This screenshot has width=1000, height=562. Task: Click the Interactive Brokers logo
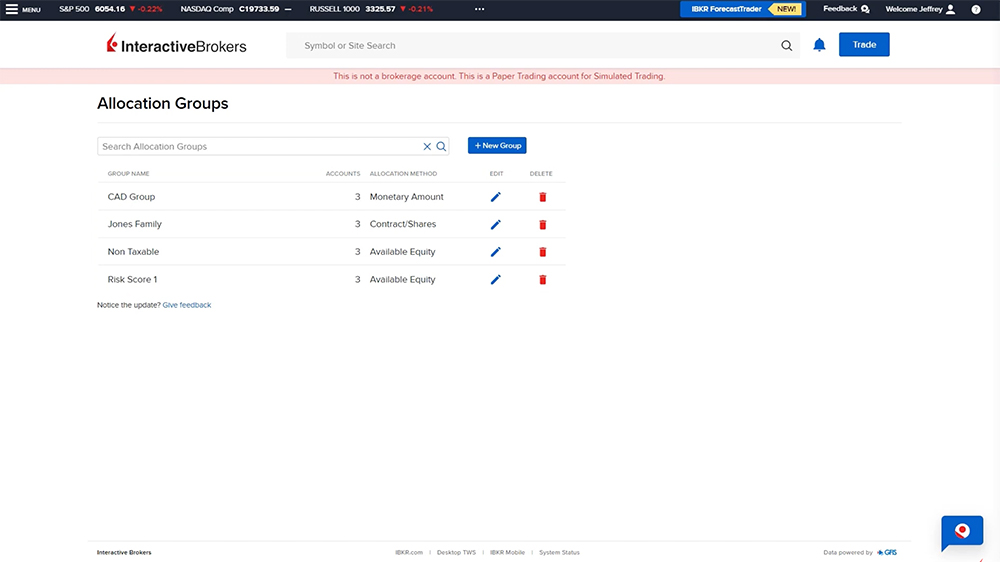coord(177,44)
